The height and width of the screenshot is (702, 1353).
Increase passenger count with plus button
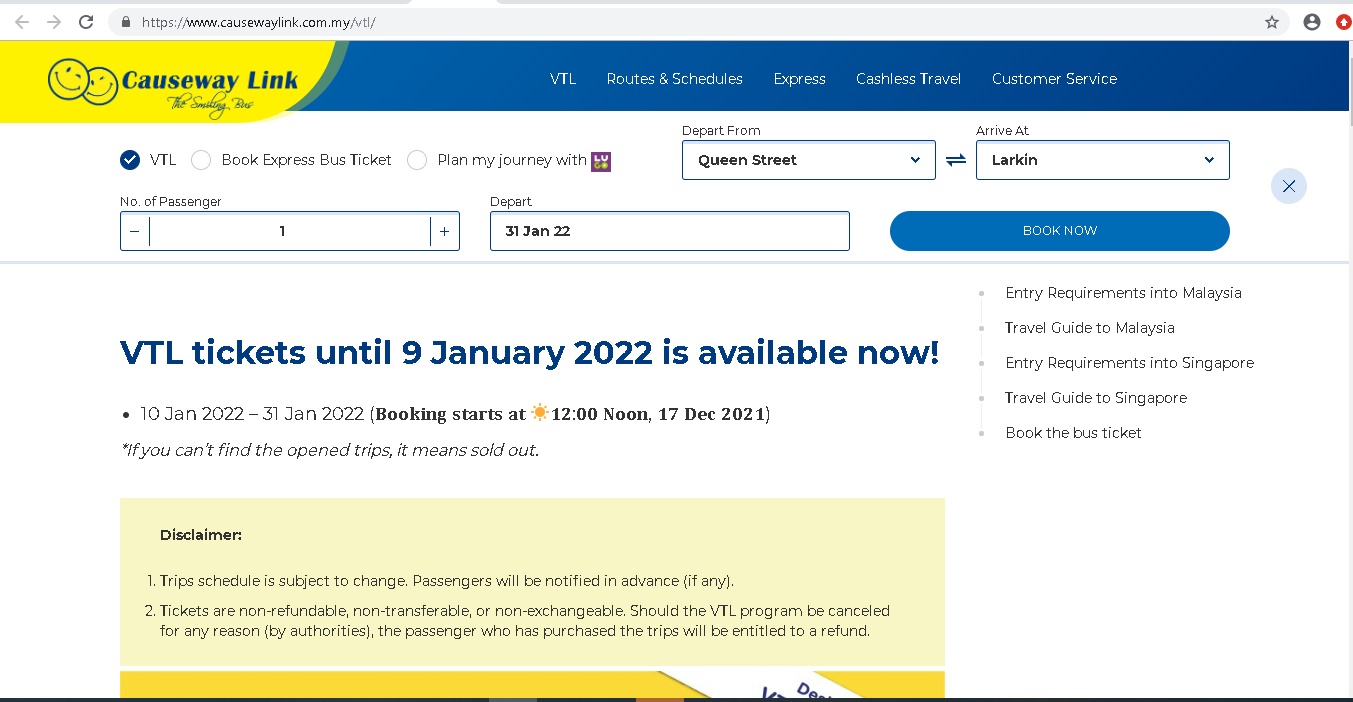point(444,231)
